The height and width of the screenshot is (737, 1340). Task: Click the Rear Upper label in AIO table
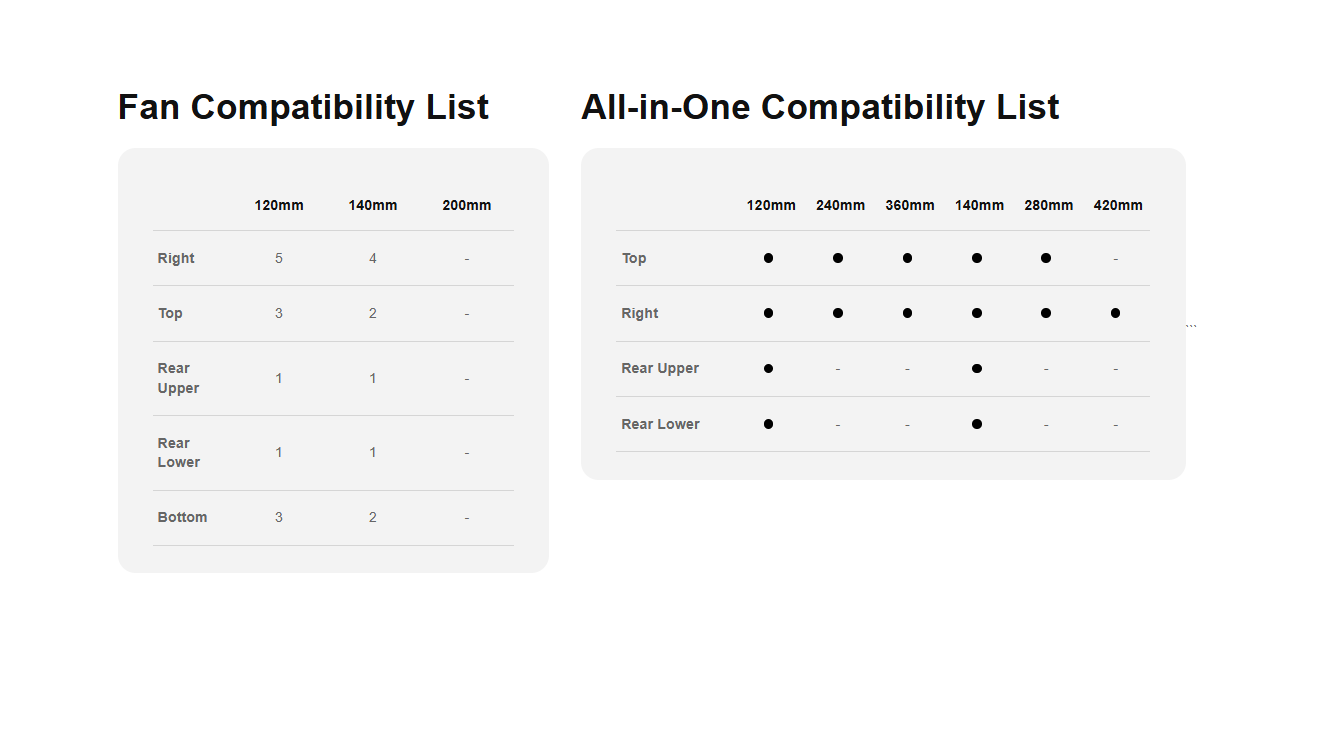pyautogui.click(x=660, y=368)
